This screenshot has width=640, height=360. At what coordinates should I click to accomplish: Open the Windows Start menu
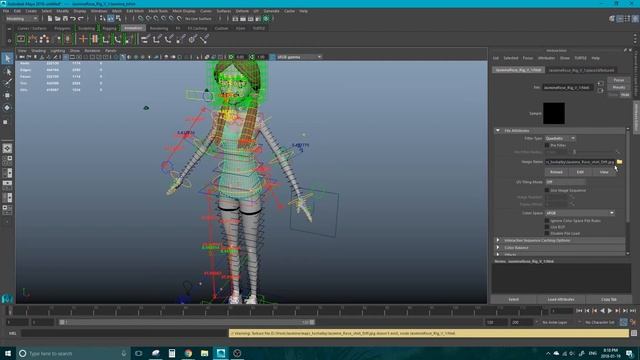[x=8, y=353]
